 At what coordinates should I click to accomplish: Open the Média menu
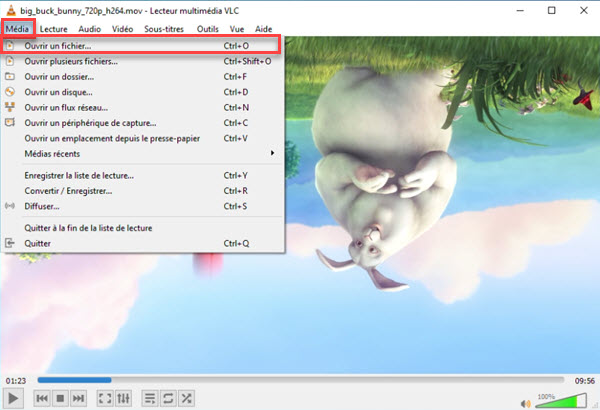coord(17,29)
